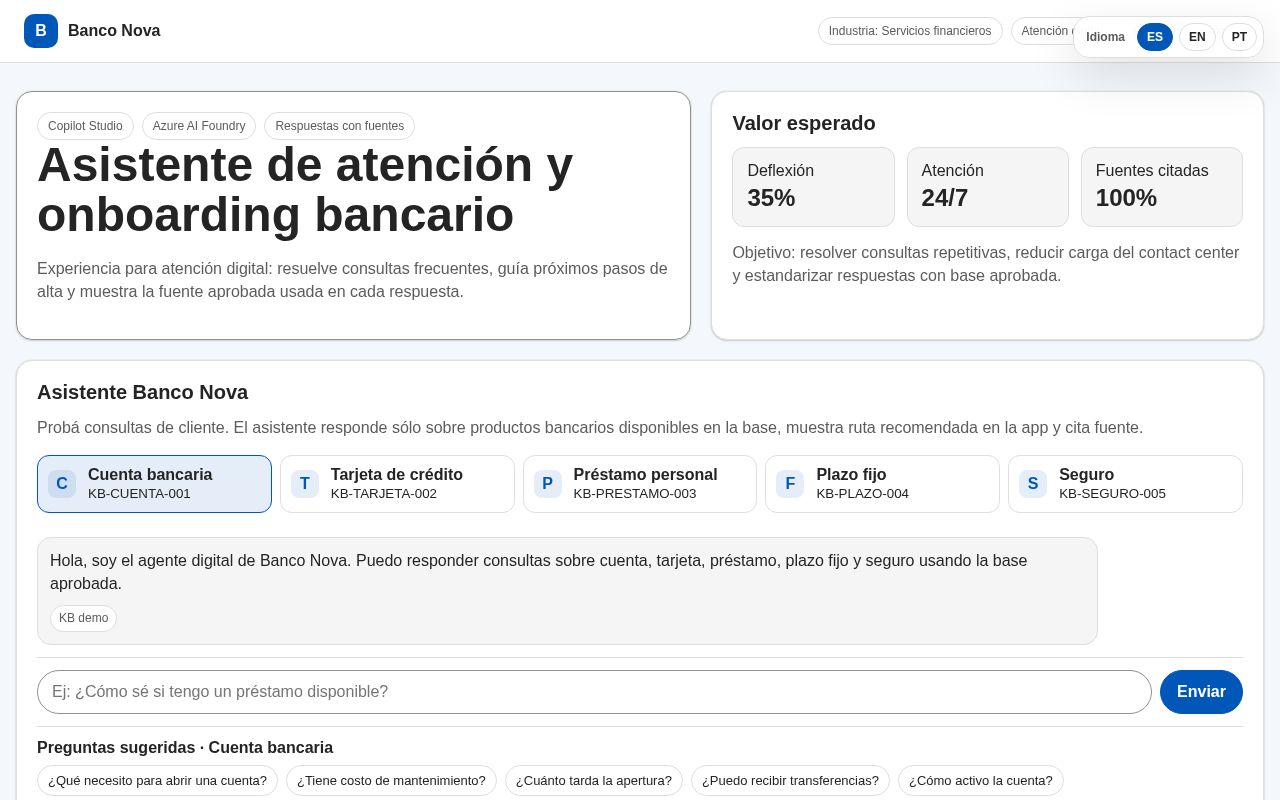The height and width of the screenshot is (800, 1280).
Task: Ask '¿Puedo recibir transferencias?'
Action: [x=790, y=780]
